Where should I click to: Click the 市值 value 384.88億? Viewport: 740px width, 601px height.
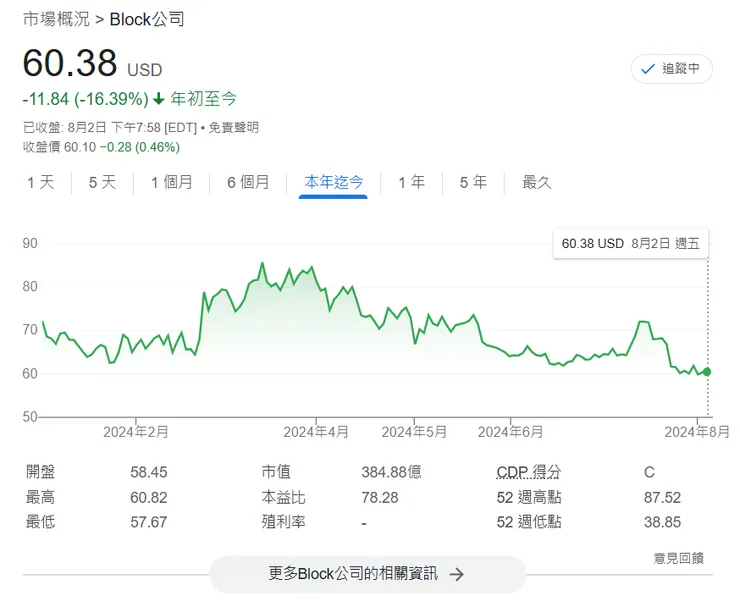coord(391,472)
